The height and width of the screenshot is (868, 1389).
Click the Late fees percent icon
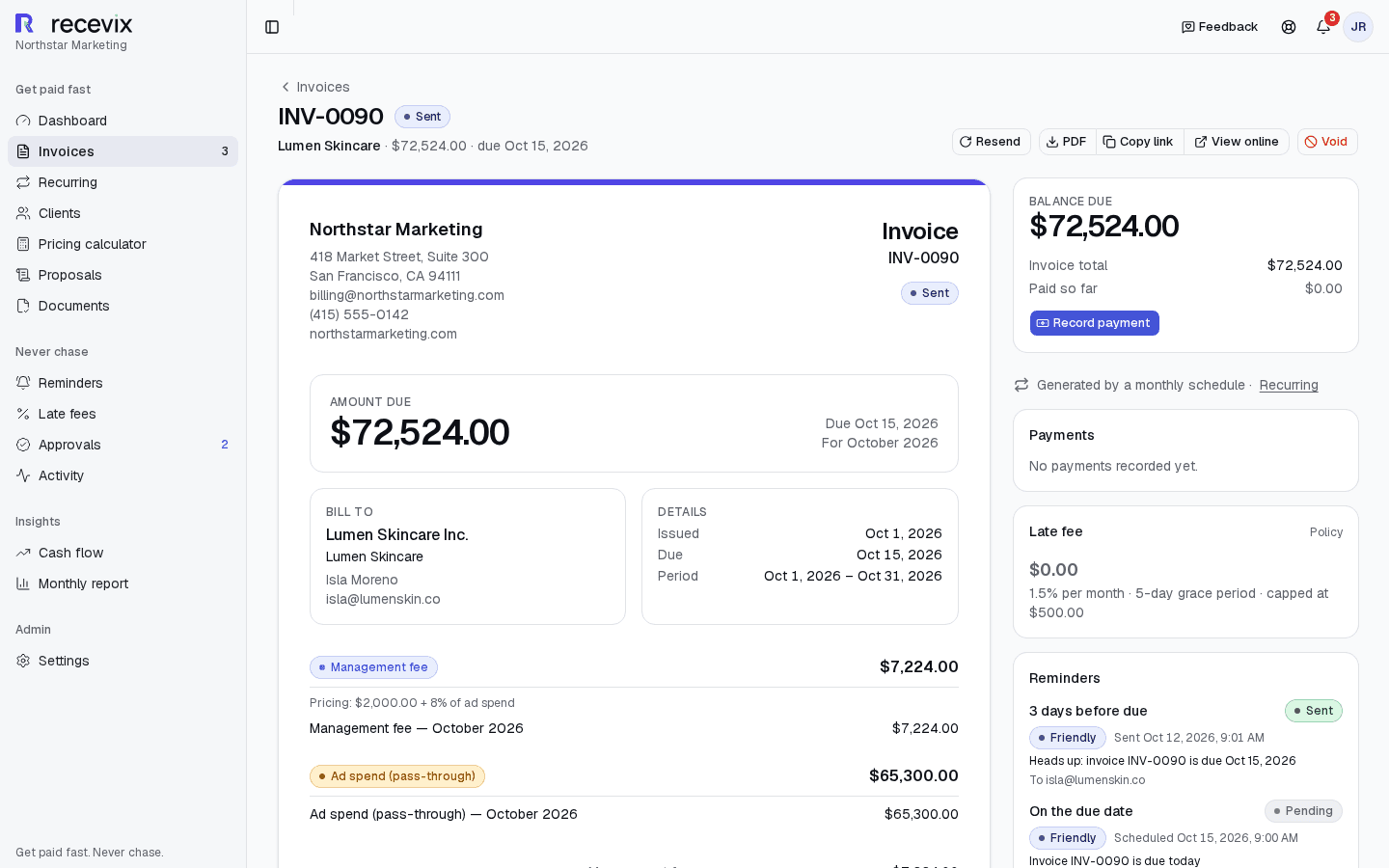point(23,414)
